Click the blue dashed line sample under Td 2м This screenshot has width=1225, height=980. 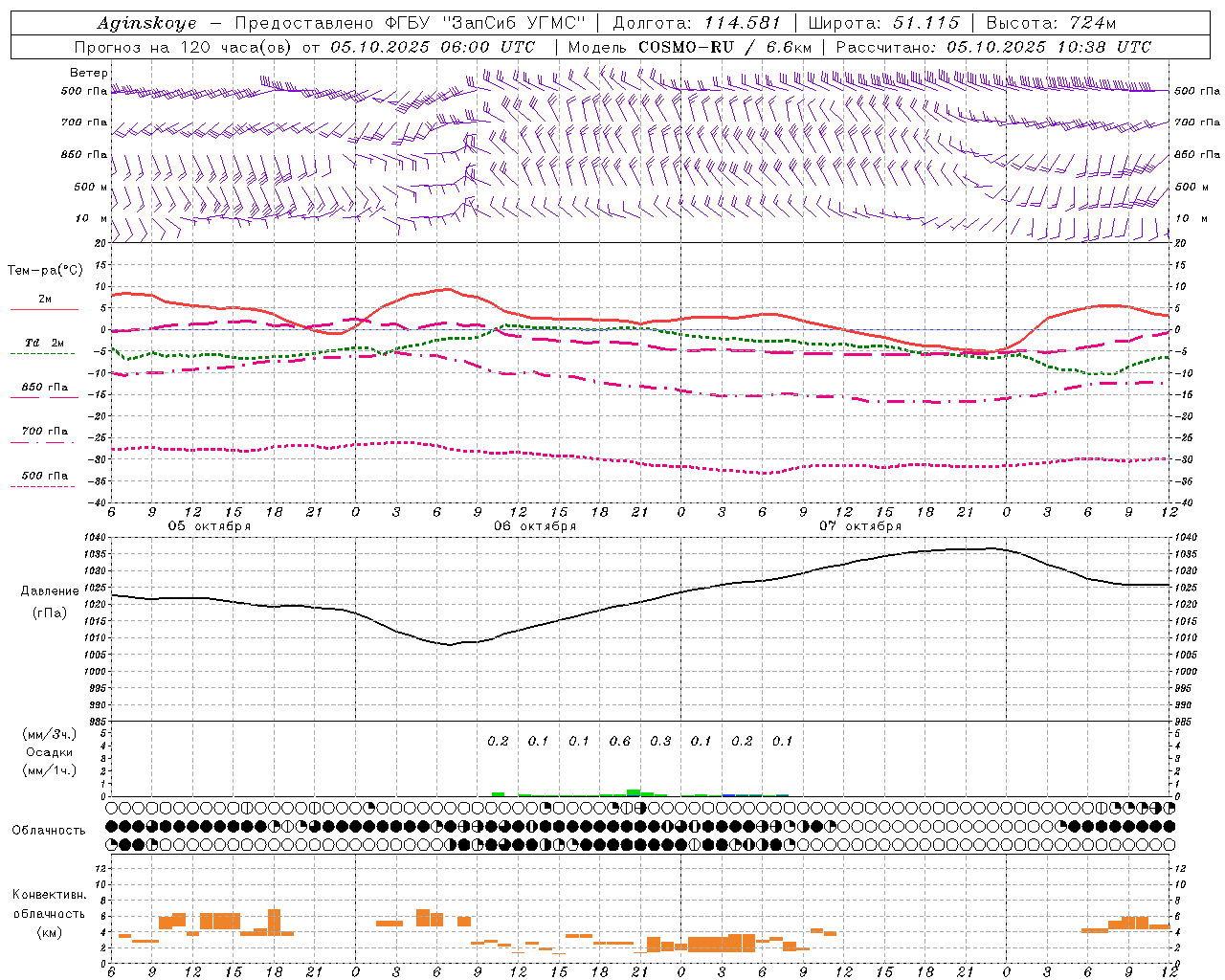[42, 353]
